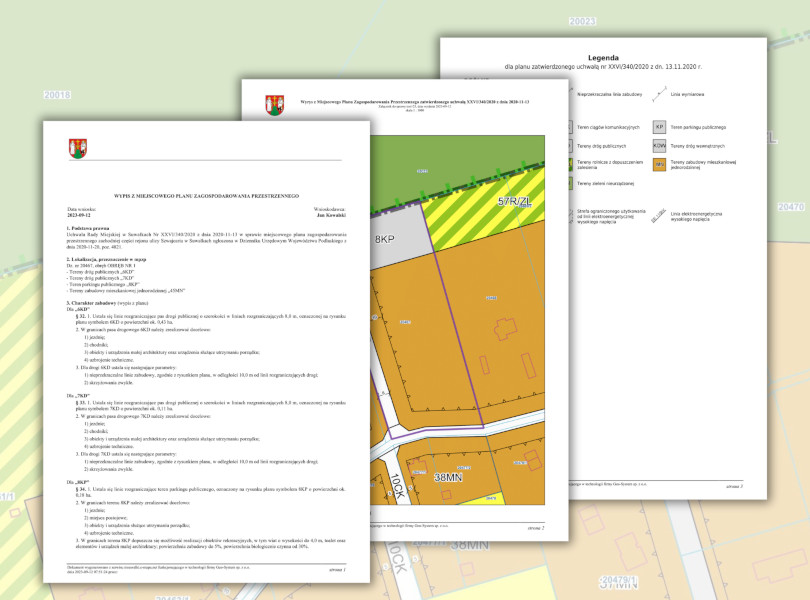Click the 'Teren parkingu publicznego 8KP' list line
Viewport: 810px width, 600px height.
click(x=103, y=284)
